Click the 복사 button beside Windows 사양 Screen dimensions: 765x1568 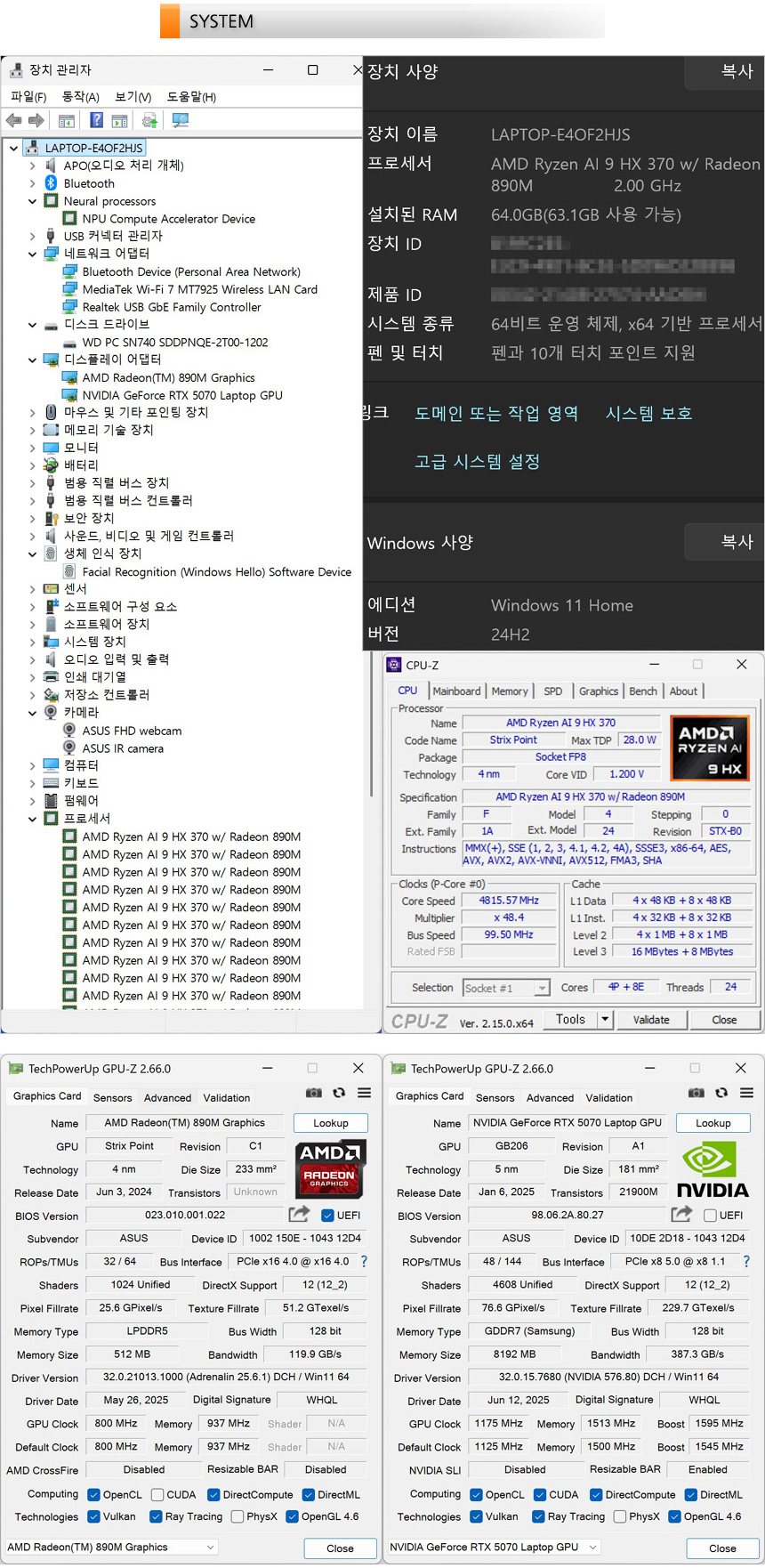pos(725,542)
